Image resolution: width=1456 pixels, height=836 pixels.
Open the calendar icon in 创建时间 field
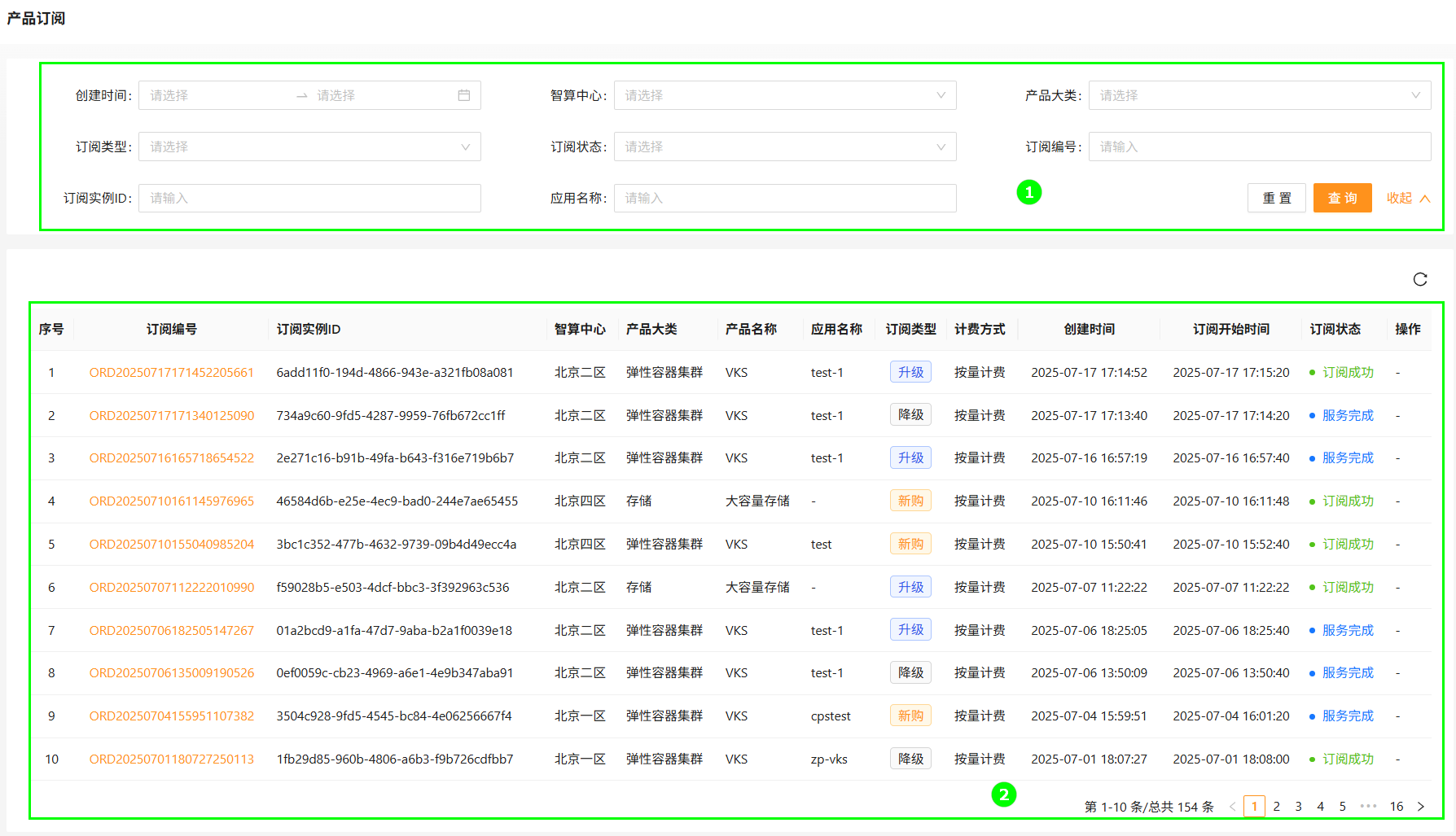click(464, 95)
